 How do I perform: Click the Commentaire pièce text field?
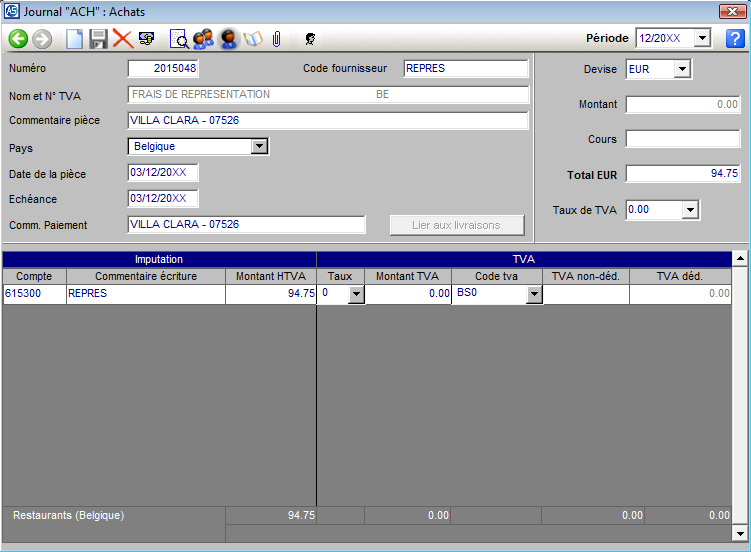pos(327,121)
